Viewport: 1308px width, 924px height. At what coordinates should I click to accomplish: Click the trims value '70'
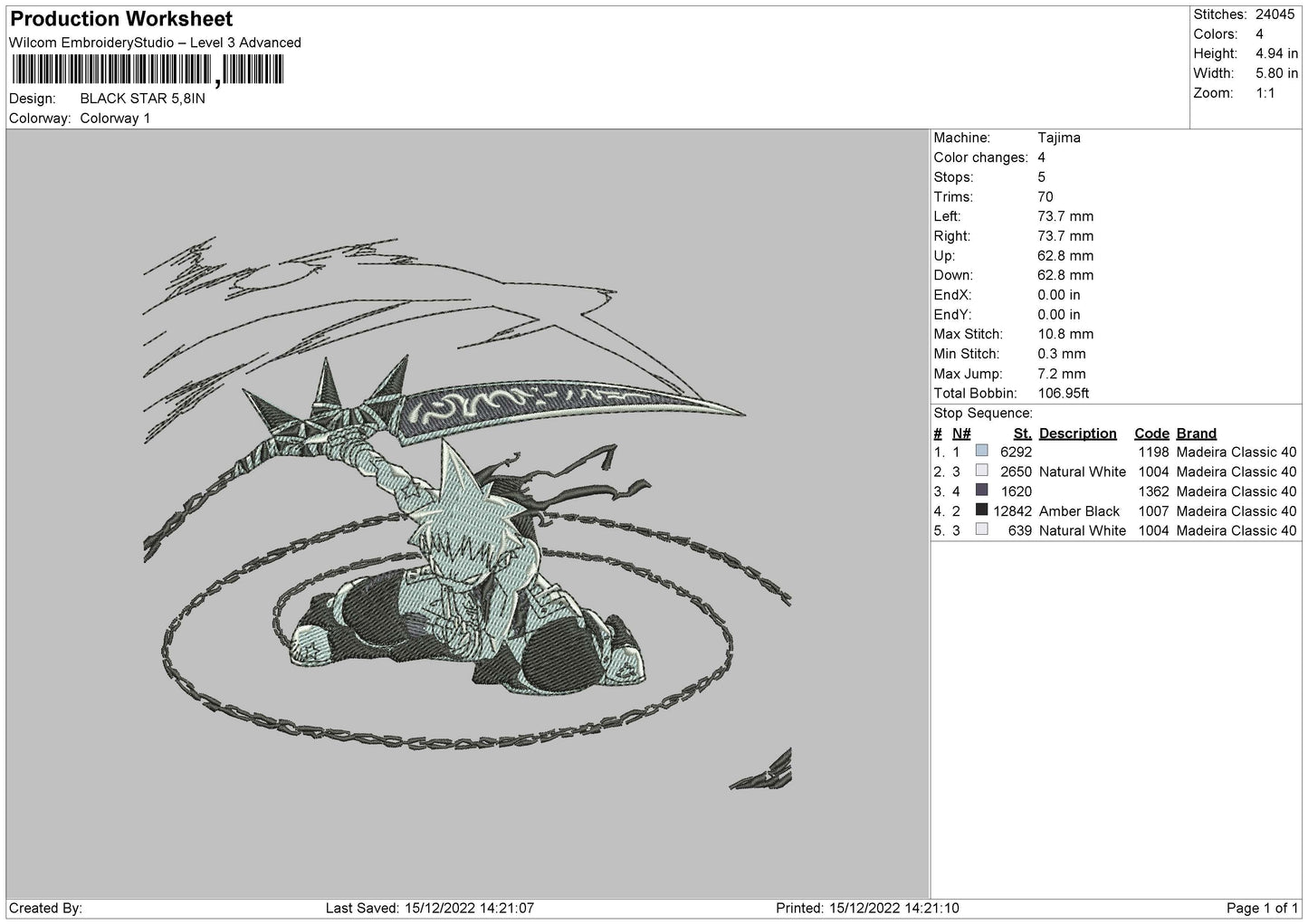point(1045,197)
